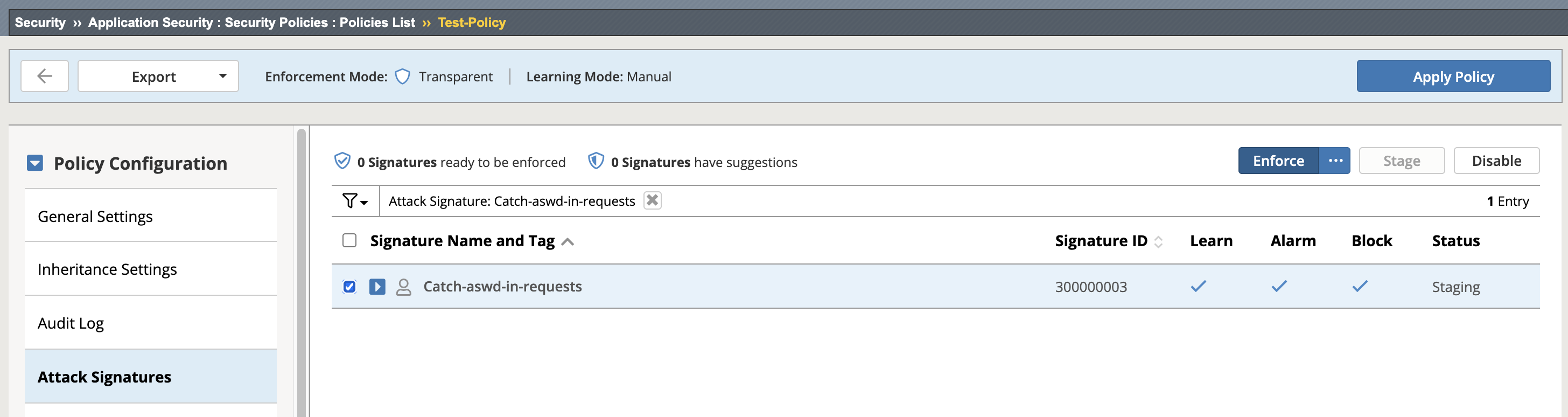Click the Catch-aswd-in-requests signature name

click(x=503, y=287)
